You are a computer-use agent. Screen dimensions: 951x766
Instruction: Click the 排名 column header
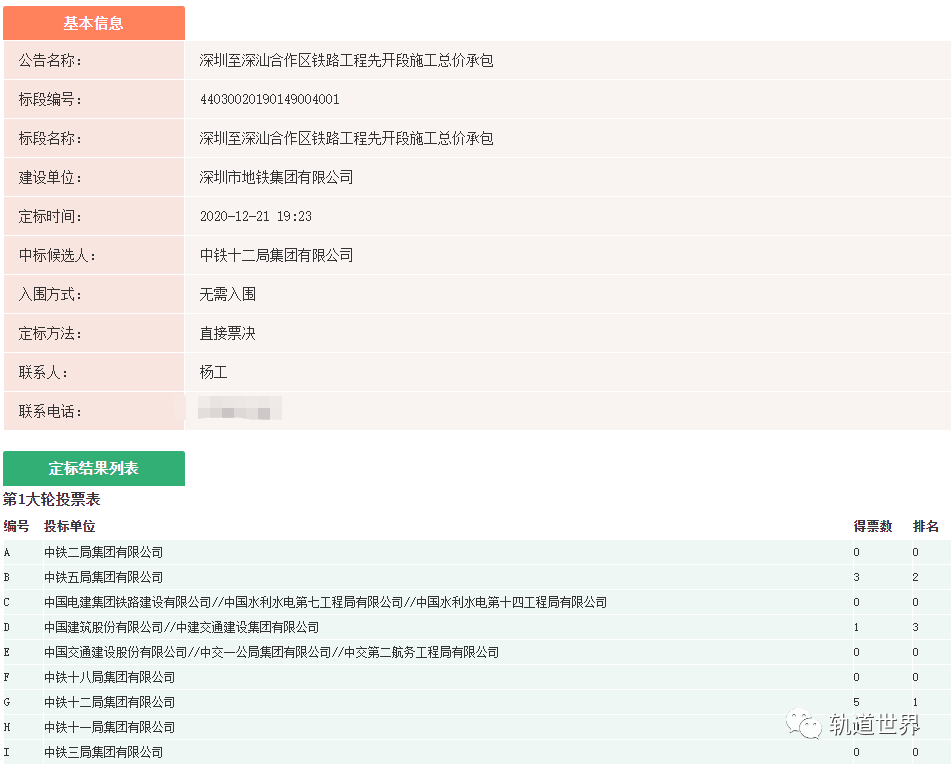click(926, 526)
